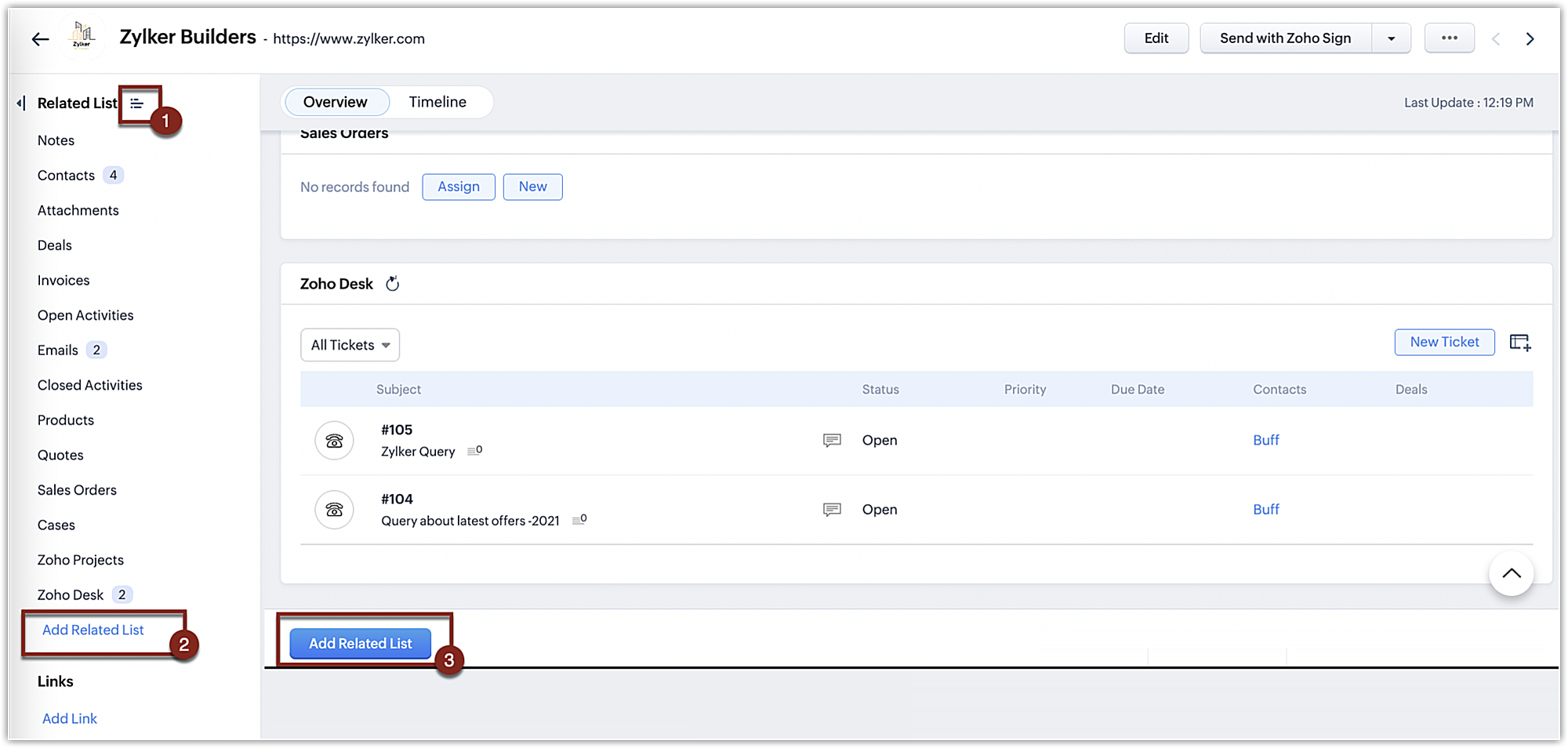Open the Related List reorder menu icon
Viewport: 1568px width, 748px height.
pos(137,103)
